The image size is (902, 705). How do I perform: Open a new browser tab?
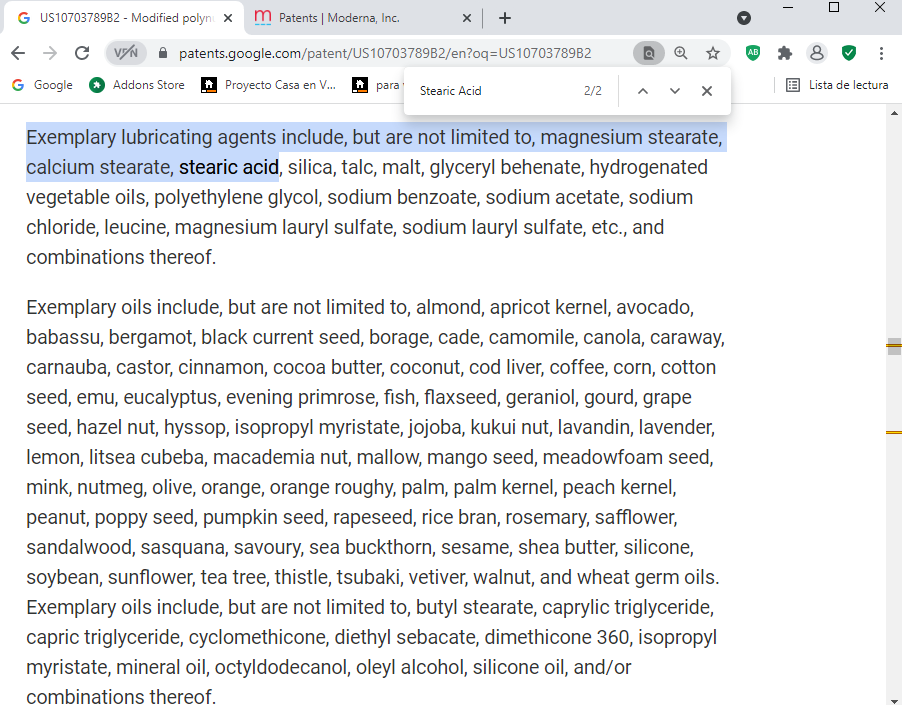[x=505, y=18]
